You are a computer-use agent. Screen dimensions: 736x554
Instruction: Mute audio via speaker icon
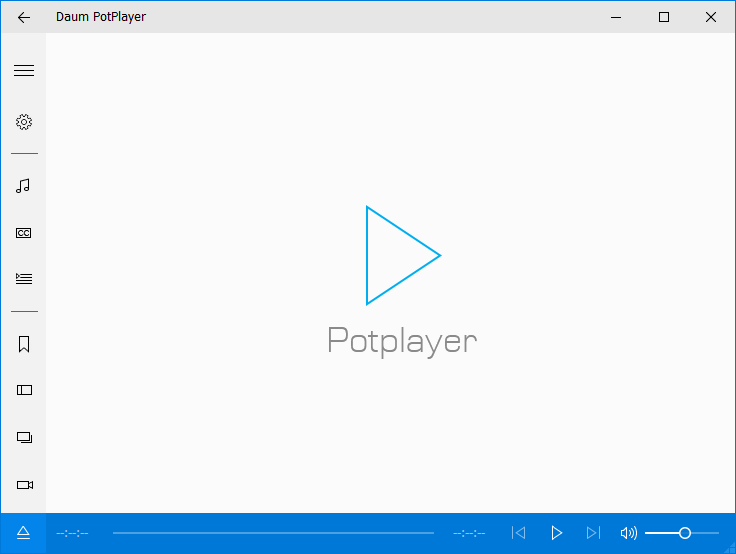(629, 533)
